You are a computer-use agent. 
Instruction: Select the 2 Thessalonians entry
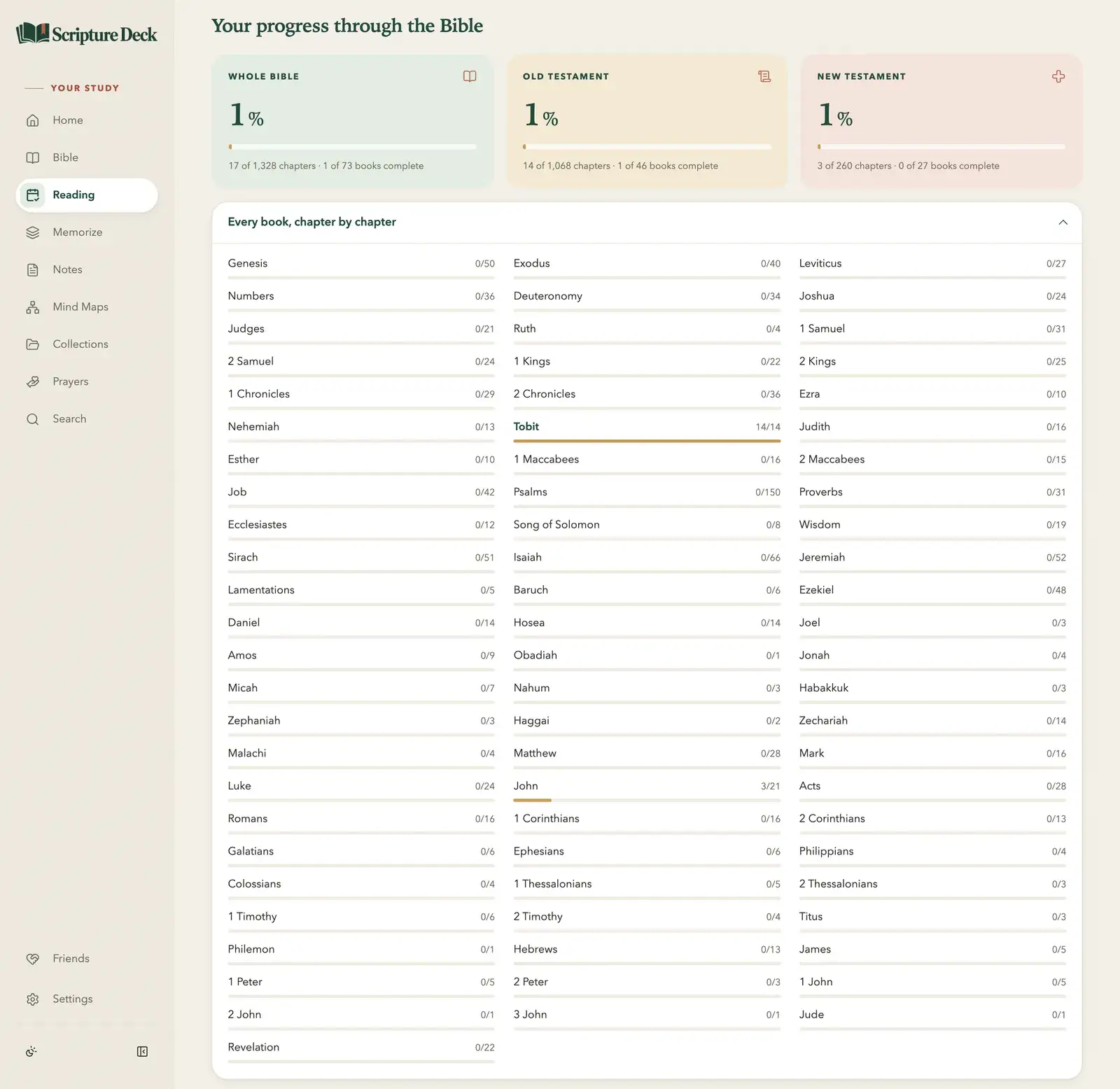coord(932,887)
